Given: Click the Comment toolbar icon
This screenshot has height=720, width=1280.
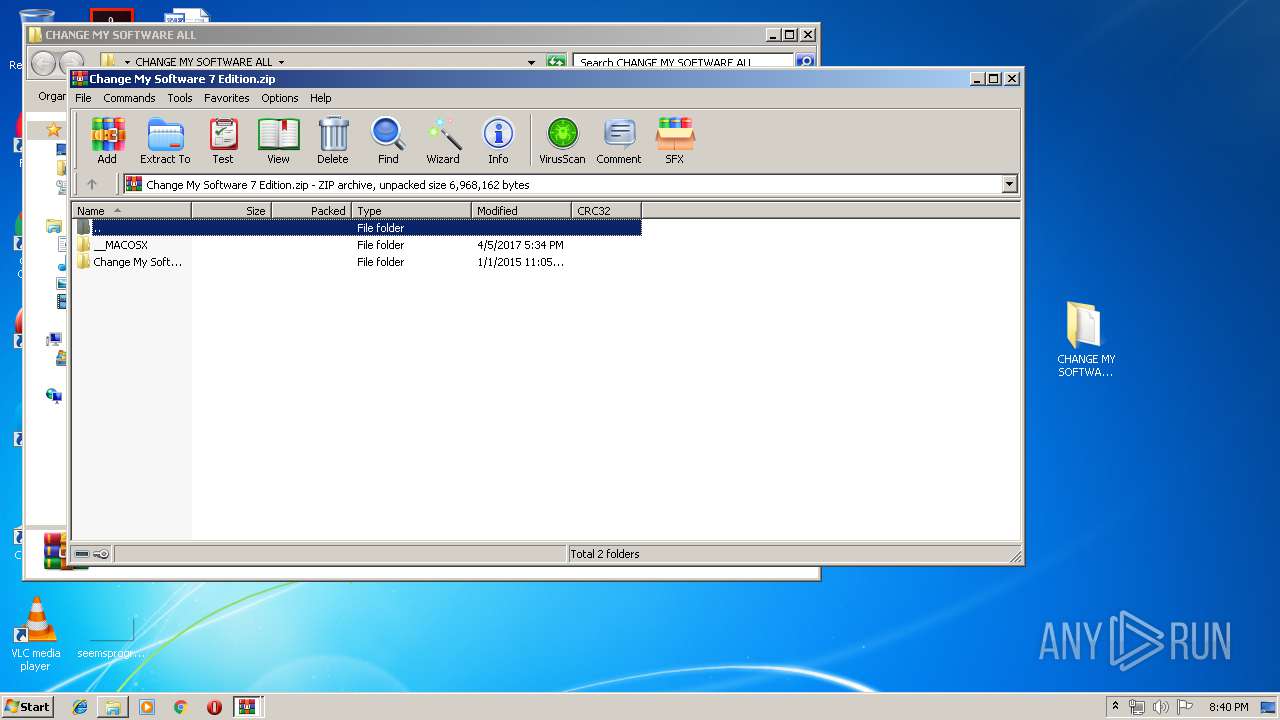Looking at the screenshot, I should (619, 141).
